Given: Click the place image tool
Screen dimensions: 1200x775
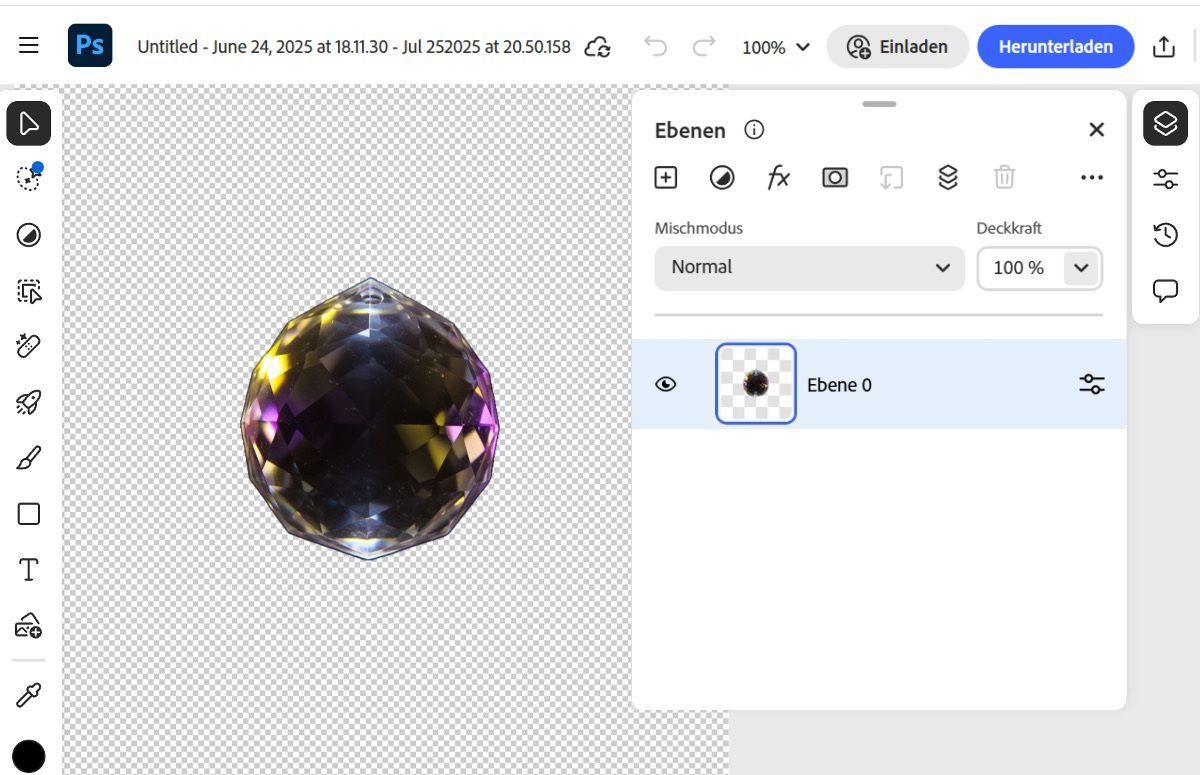Looking at the screenshot, I should [29, 626].
